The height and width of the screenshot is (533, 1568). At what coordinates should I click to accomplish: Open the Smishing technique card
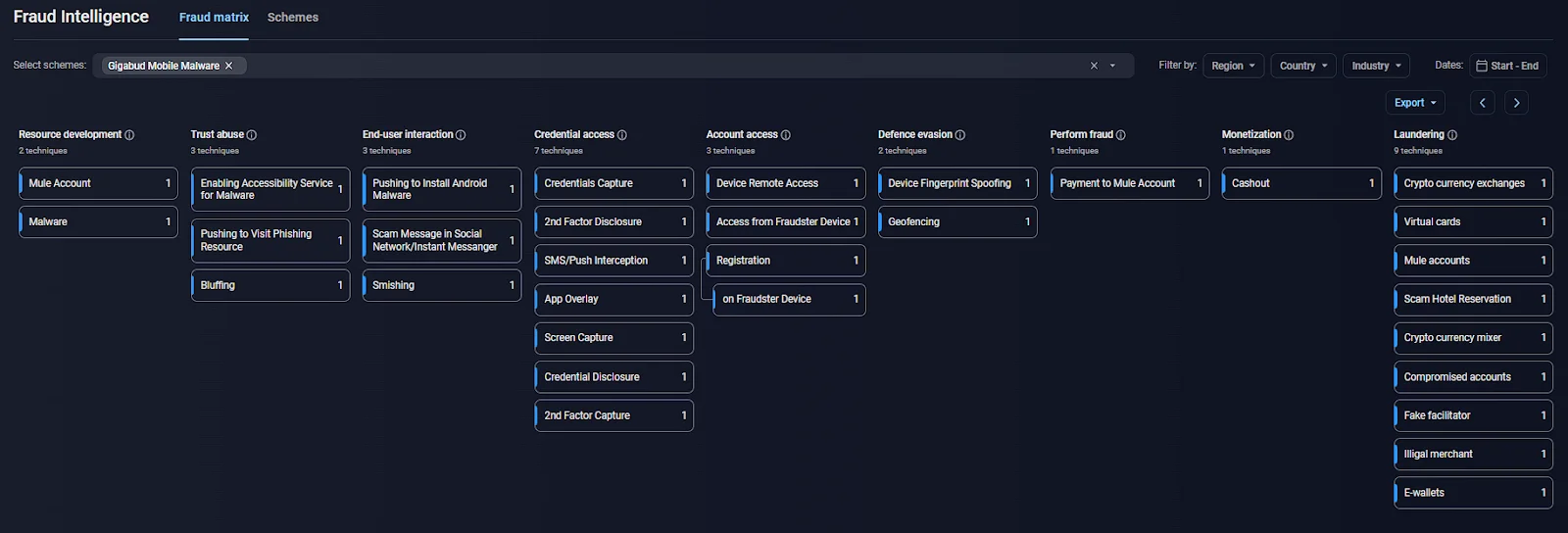[442, 285]
